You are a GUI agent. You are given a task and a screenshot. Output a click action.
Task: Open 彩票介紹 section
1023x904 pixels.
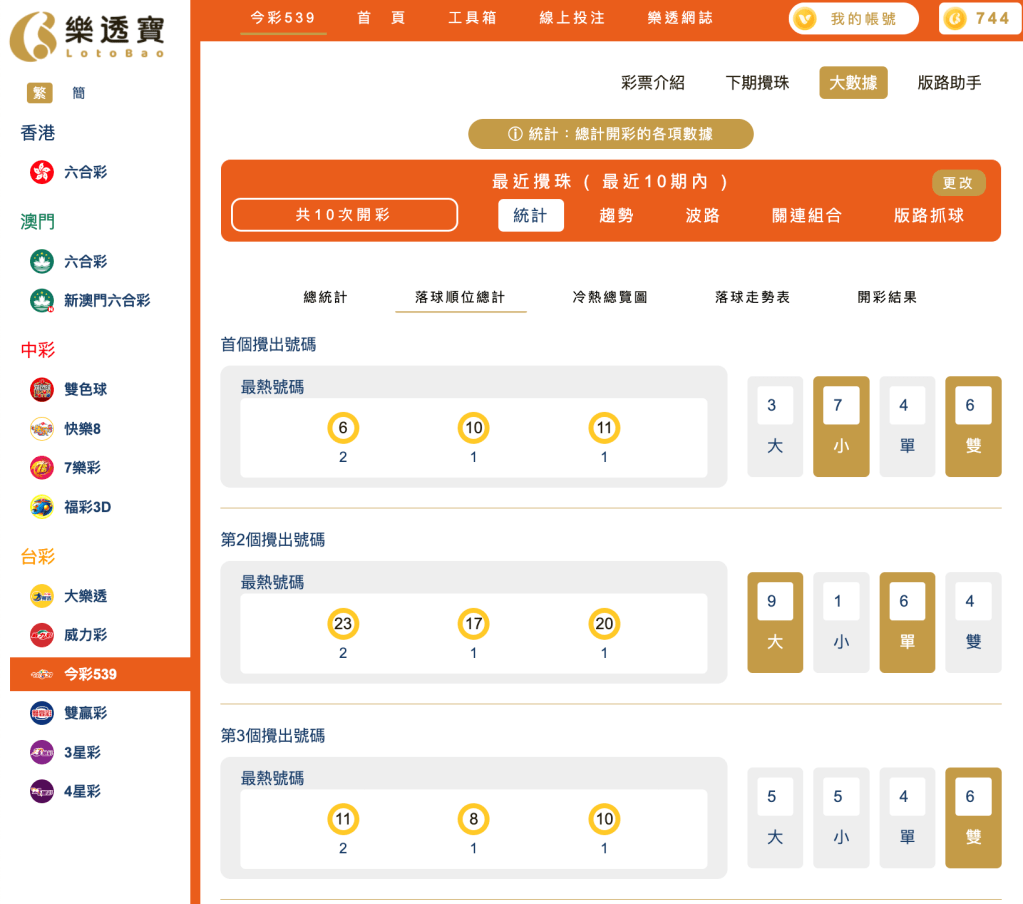[653, 83]
